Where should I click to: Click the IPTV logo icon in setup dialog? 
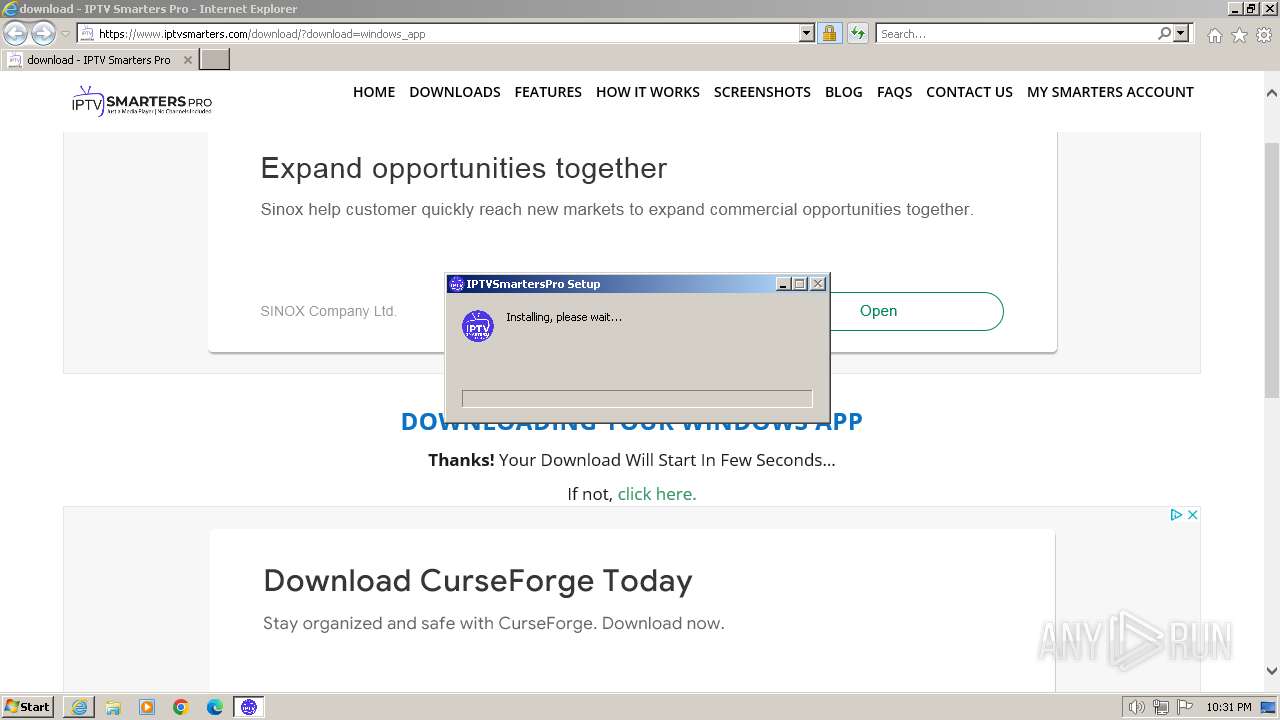click(478, 326)
